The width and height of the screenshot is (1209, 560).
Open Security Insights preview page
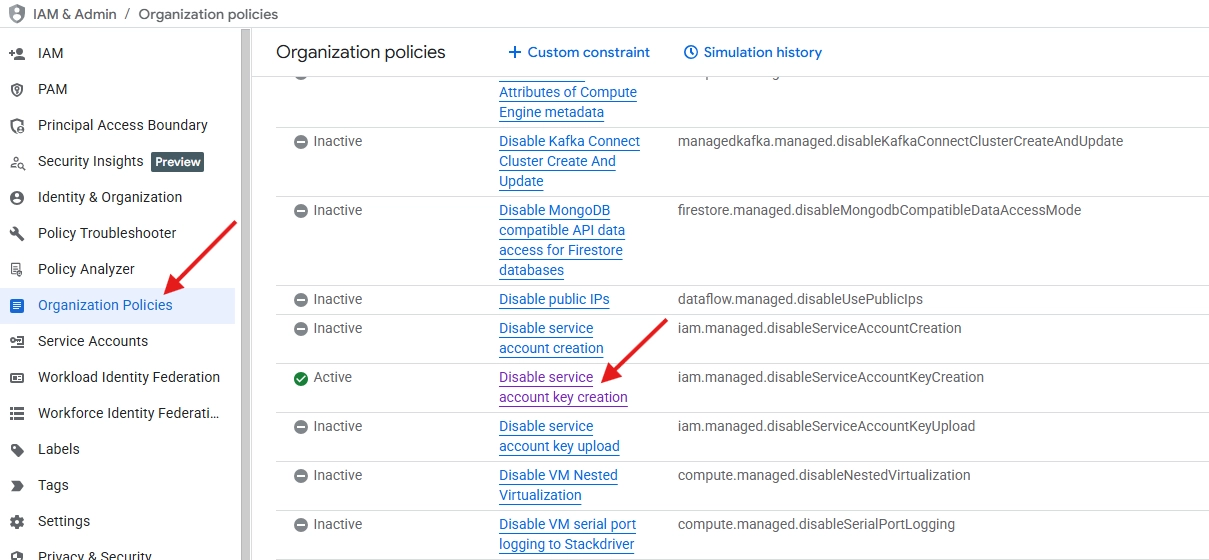[x=91, y=161]
